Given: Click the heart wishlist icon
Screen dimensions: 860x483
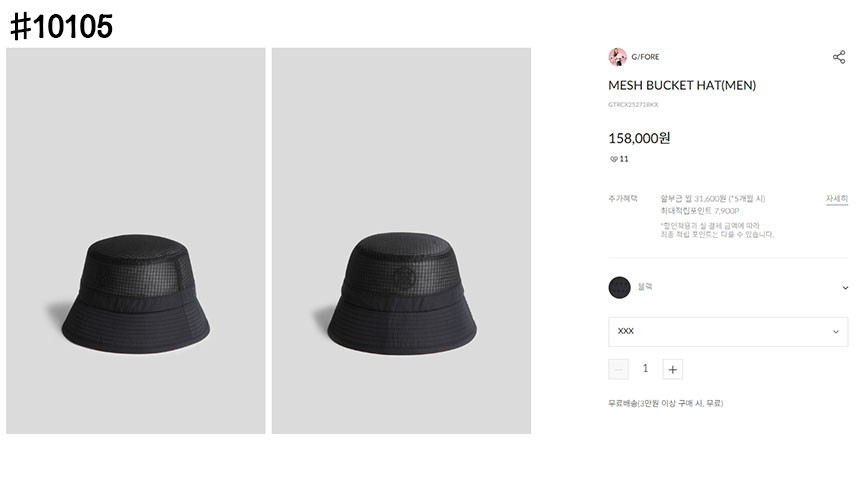Looking at the screenshot, I should [613, 159].
